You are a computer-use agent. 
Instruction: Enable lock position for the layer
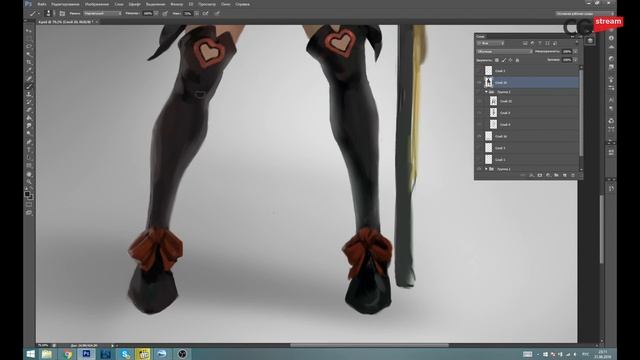(510, 60)
